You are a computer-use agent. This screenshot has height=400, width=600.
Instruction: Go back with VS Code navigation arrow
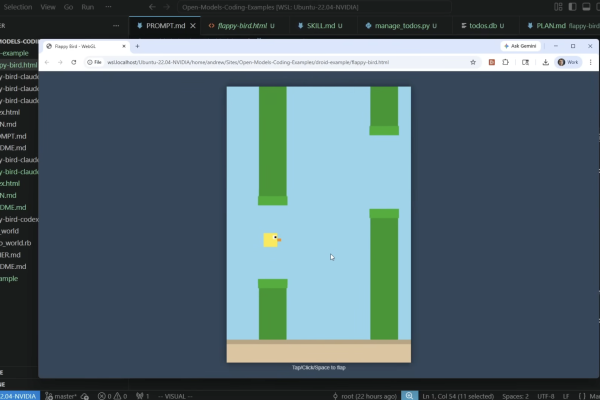(x=152, y=7)
